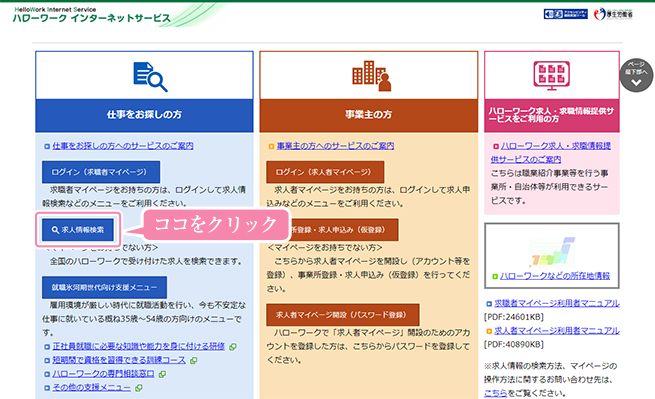This screenshot has width=655, height=399.
Task: Click the [PDF:40890KB] size label
Action: (x=513, y=345)
